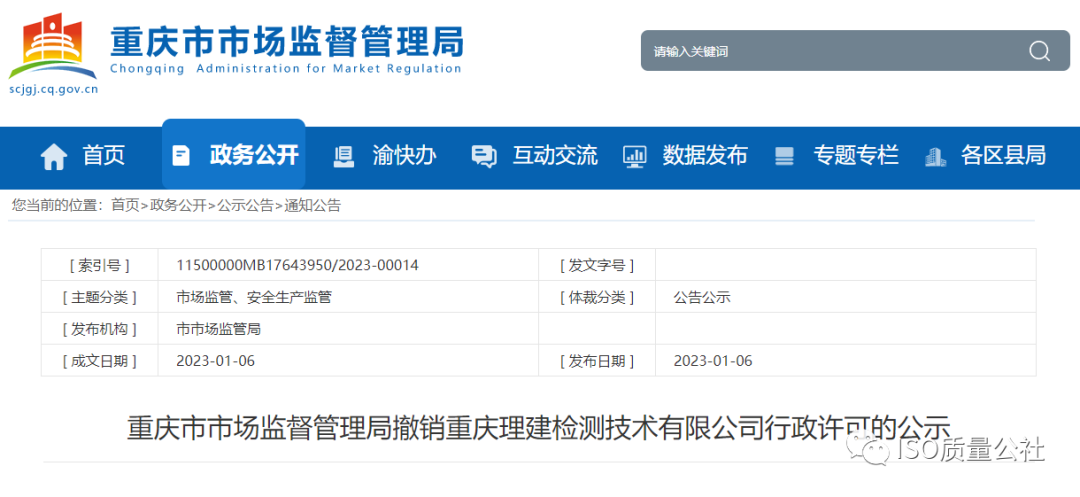Click the [ 发布机构 ] label cell
This screenshot has width=1080, height=497.
coord(100,329)
